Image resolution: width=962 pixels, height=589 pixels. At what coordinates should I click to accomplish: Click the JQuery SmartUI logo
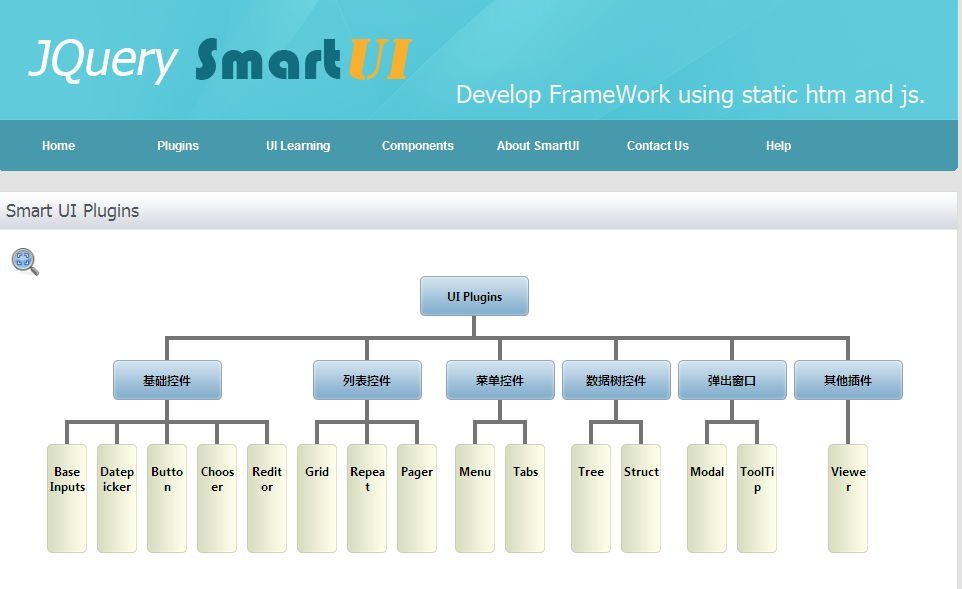coord(220,60)
